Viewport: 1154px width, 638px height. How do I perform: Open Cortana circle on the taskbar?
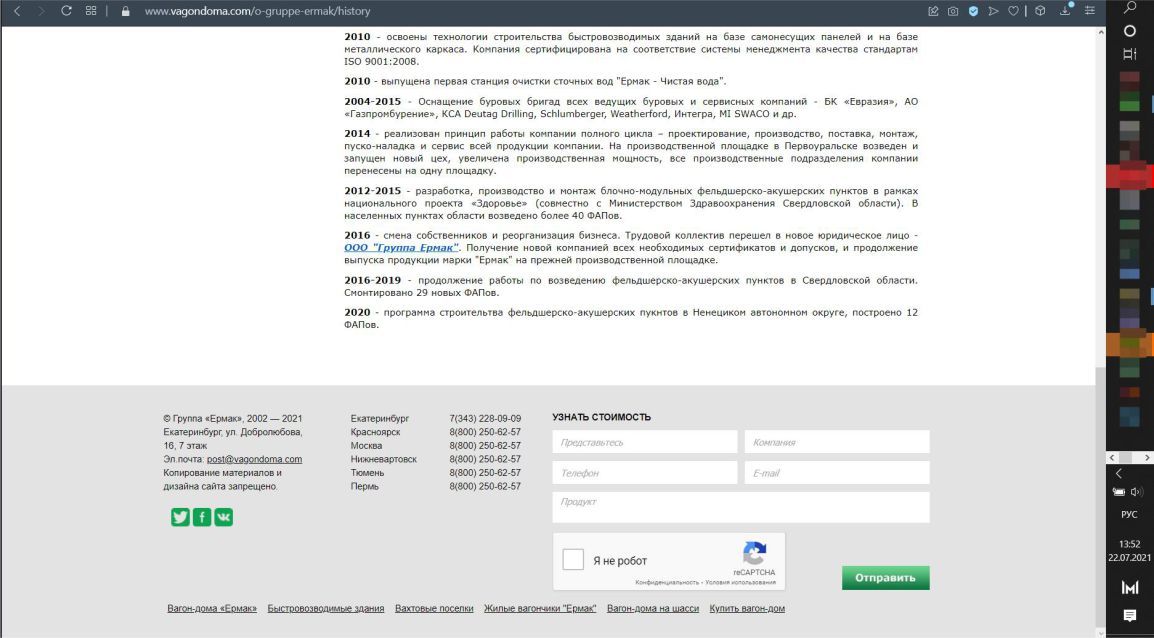(x=1130, y=31)
